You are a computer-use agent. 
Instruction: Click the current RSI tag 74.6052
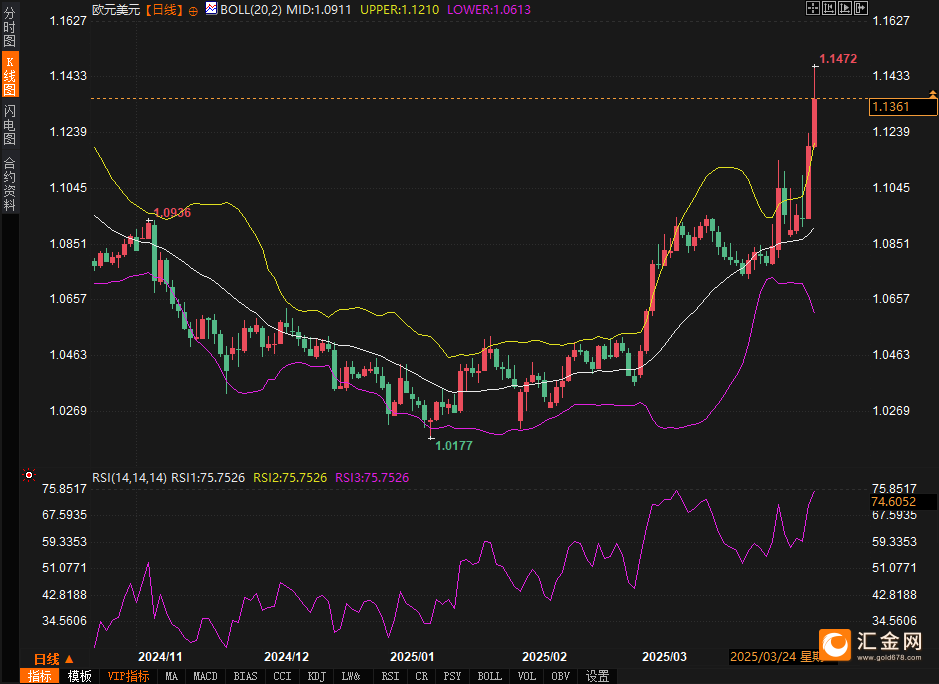click(x=902, y=502)
